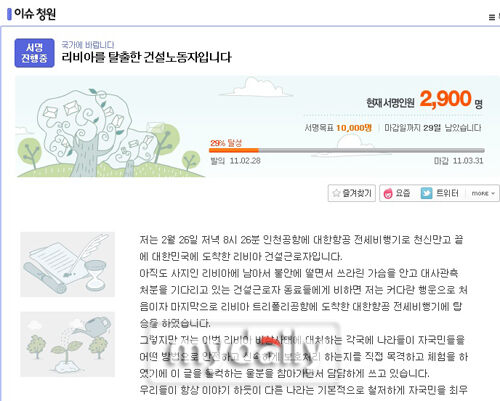The width and height of the screenshot is (500, 401).
Task: Click the 2,900 current signer count
Action: [445, 99]
